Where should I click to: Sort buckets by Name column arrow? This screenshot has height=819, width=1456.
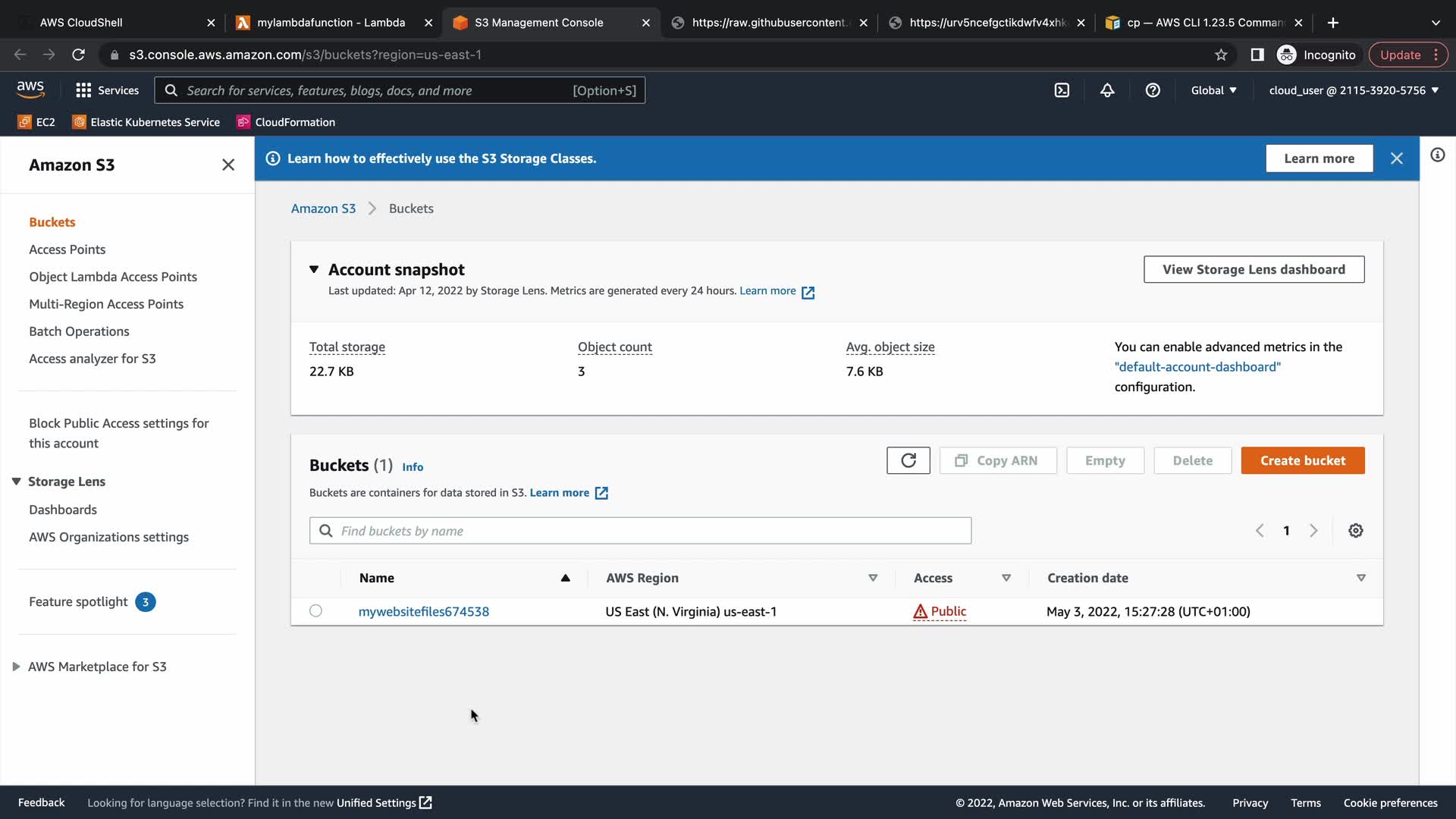[565, 578]
